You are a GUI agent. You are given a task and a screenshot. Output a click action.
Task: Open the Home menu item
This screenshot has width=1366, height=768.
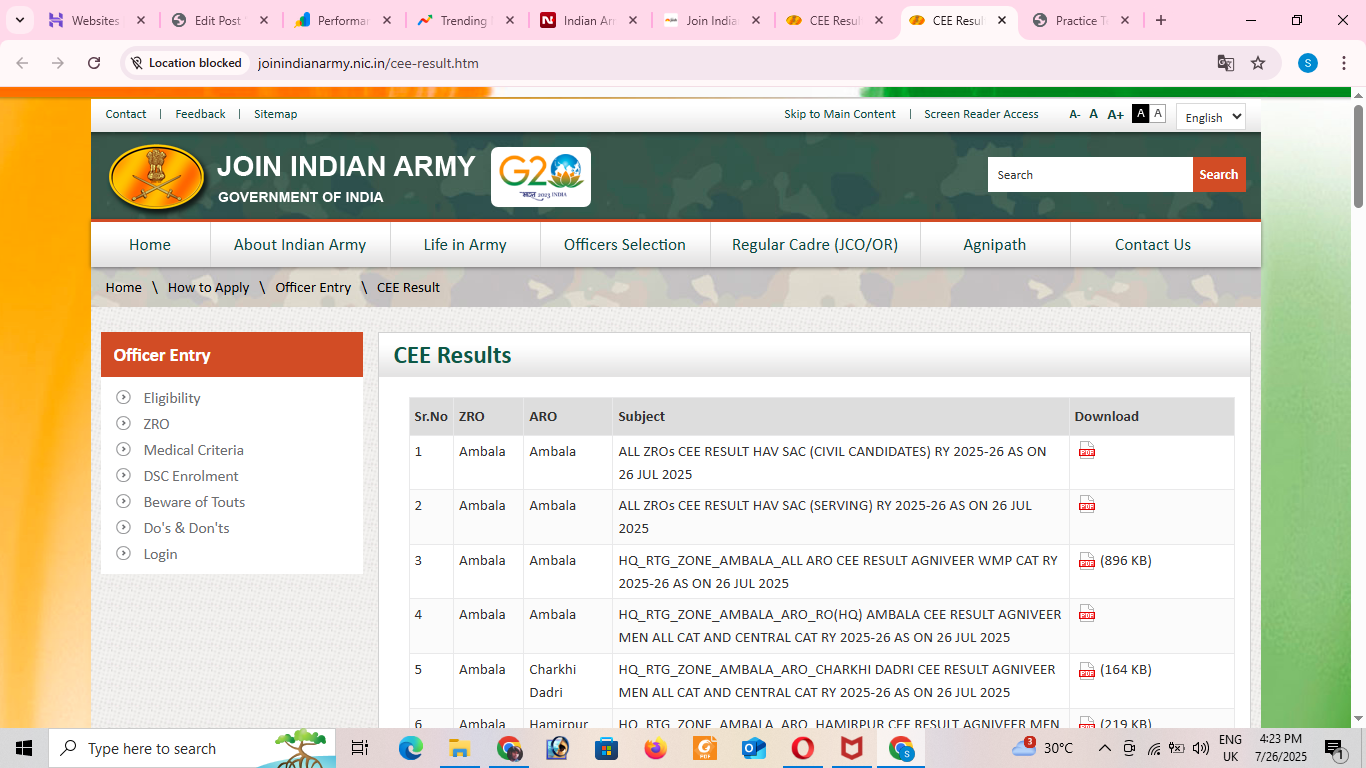pyautogui.click(x=150, y=244)
